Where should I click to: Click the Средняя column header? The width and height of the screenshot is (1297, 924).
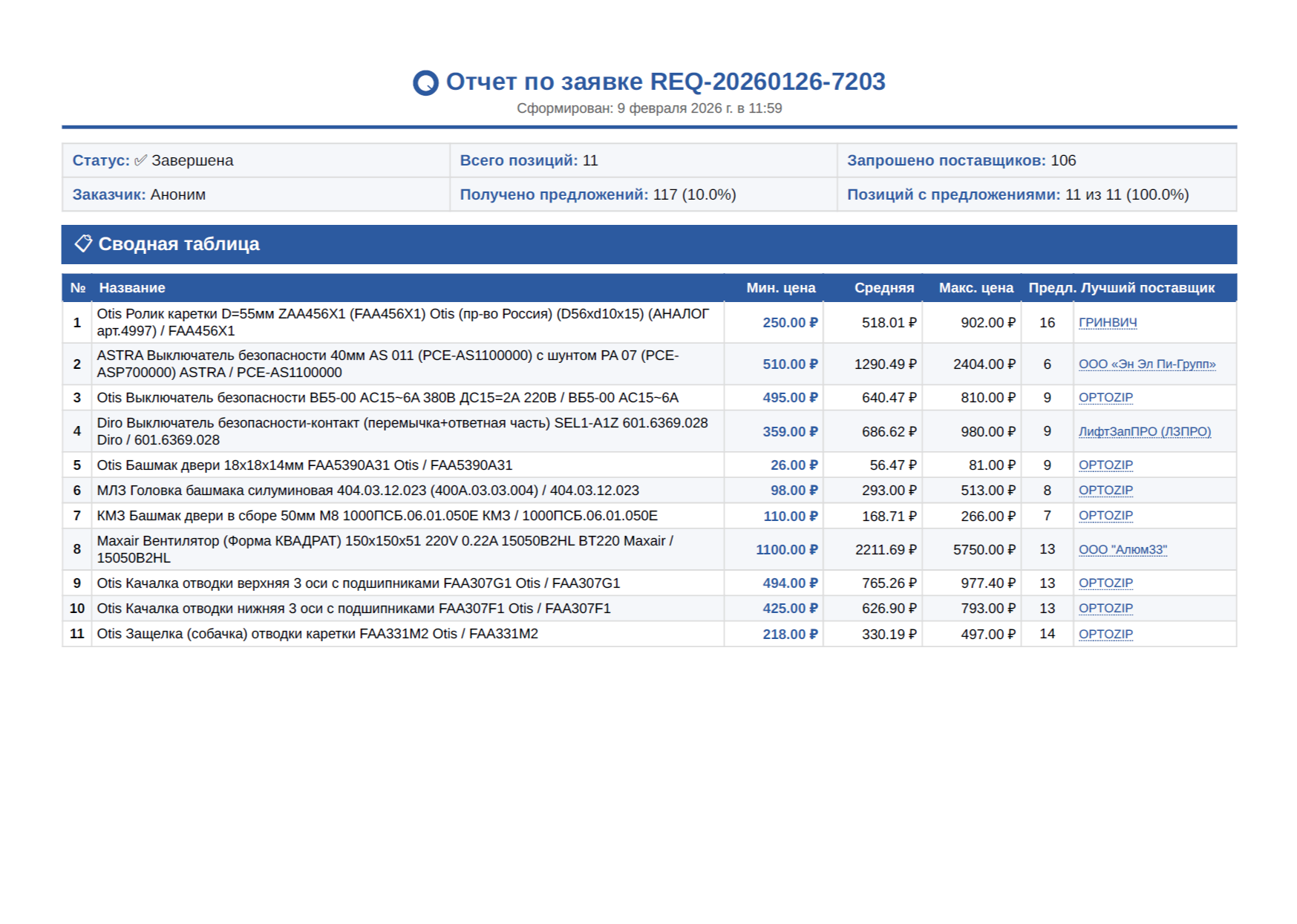[x=883, y=288]
